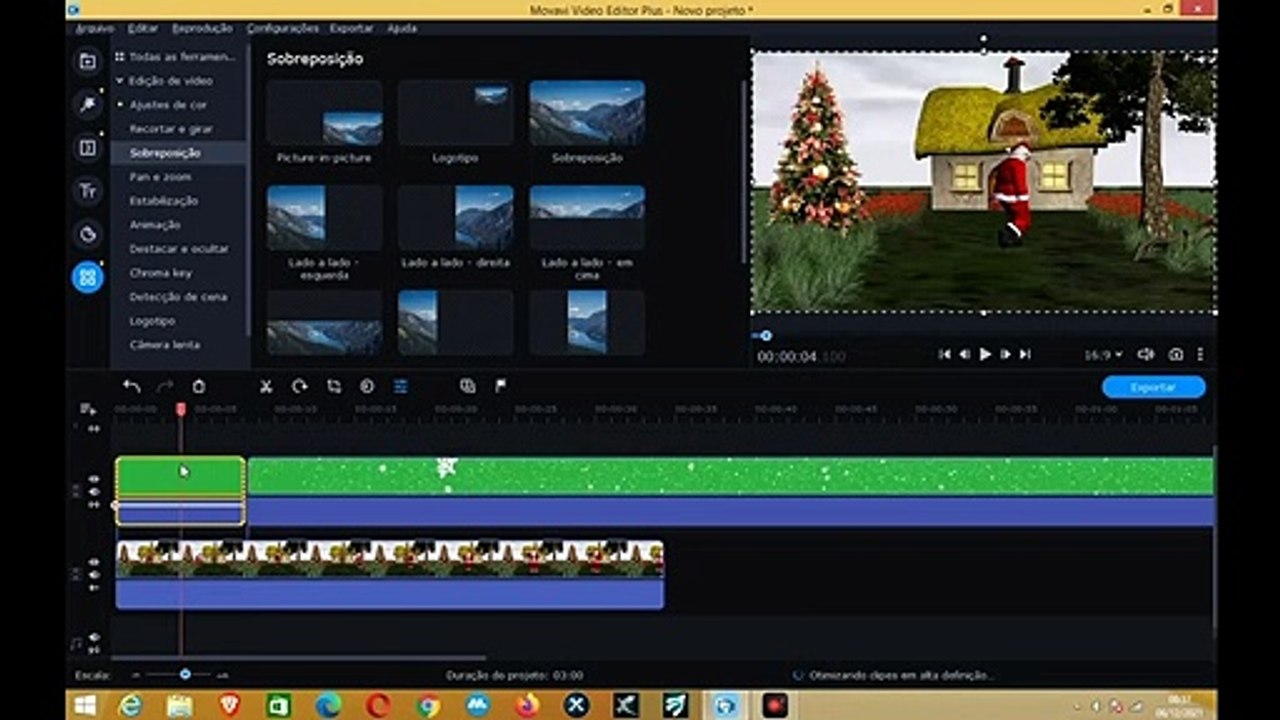This screenshot has height=720, width=1280.
Task: Select Pan e zoom tool
Action: click(x=160, y=177)
